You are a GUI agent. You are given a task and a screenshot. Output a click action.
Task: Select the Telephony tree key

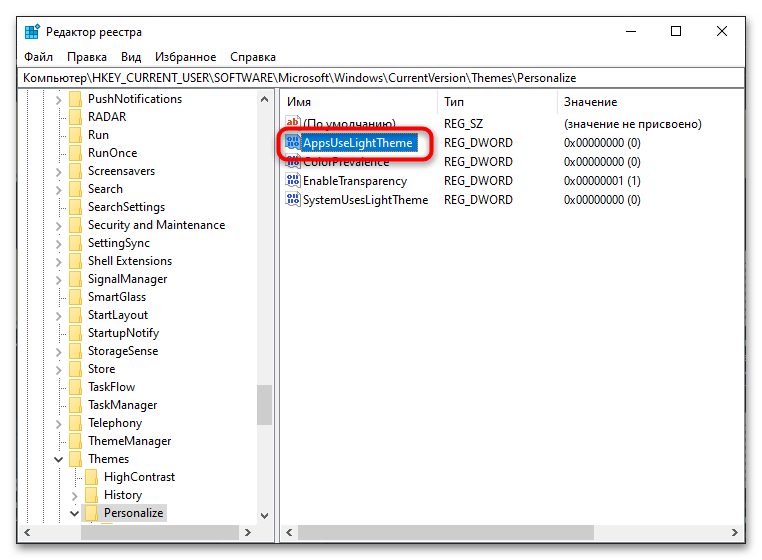115,422
